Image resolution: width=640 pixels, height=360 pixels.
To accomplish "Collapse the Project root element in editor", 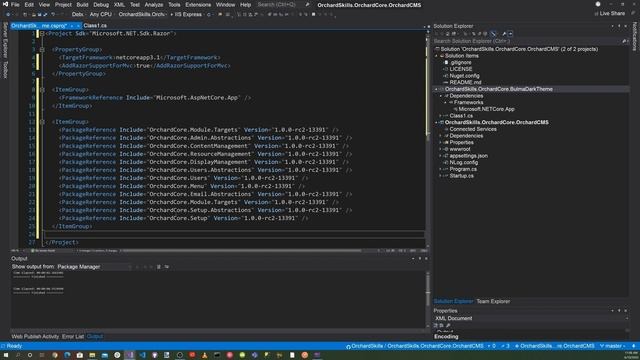I will click(x=42, y=33).
